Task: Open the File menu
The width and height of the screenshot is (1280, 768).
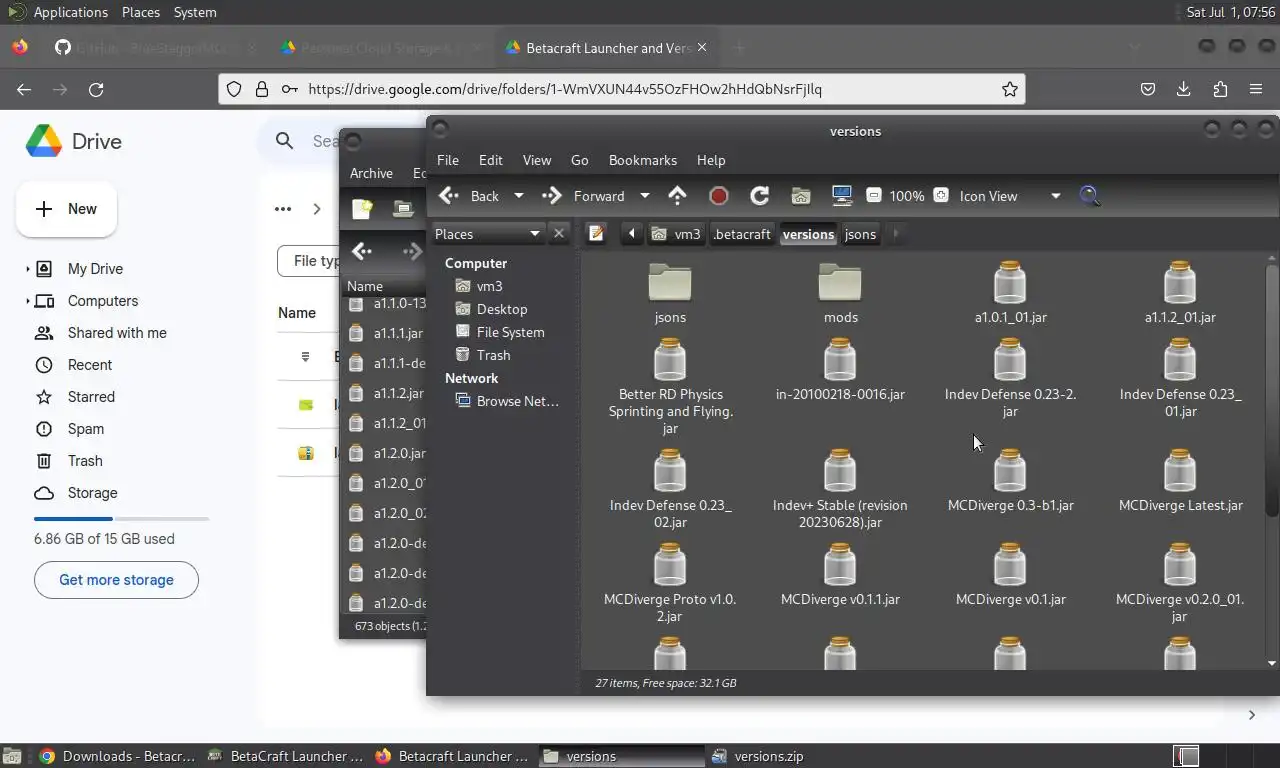Action: (448, 160)
